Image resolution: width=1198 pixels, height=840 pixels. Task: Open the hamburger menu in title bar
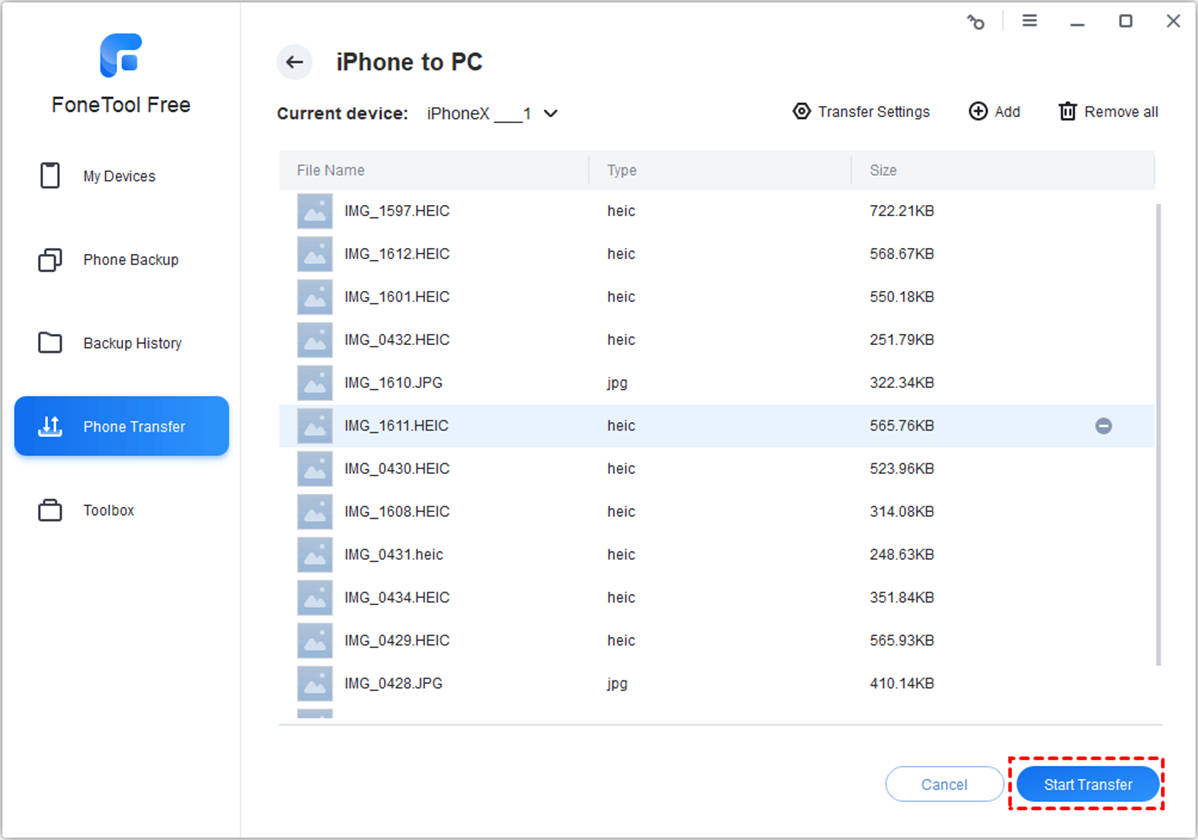pos(1029,21)
